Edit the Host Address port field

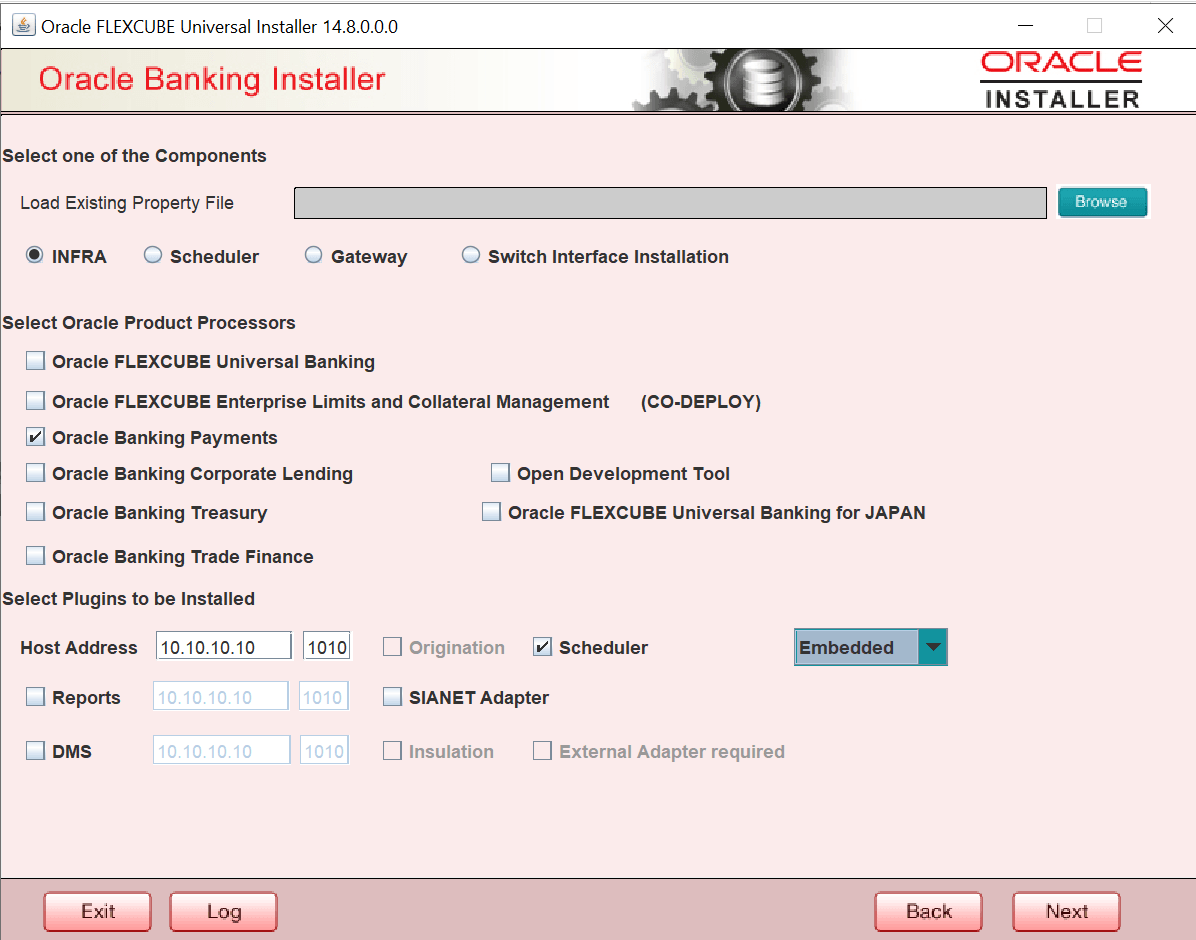[326, 645]
